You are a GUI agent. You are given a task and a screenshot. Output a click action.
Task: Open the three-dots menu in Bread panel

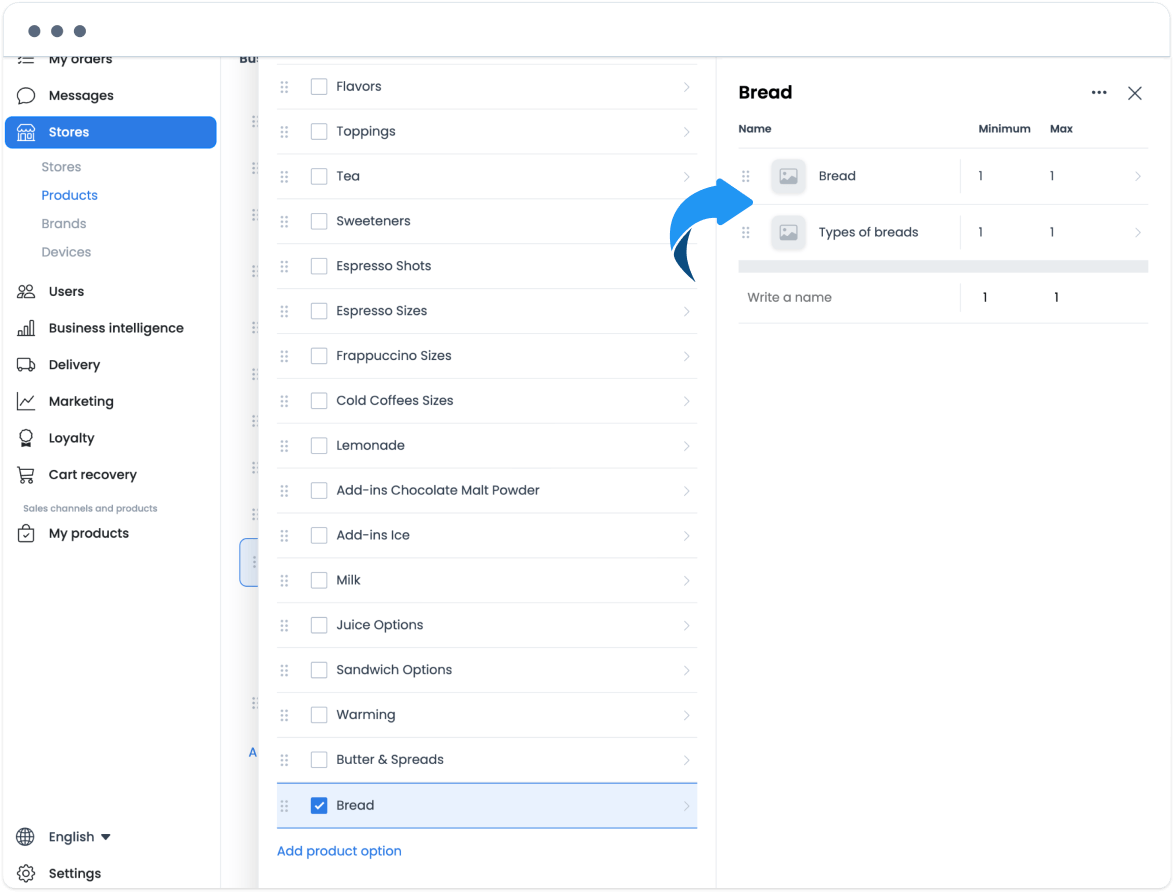1099,93
